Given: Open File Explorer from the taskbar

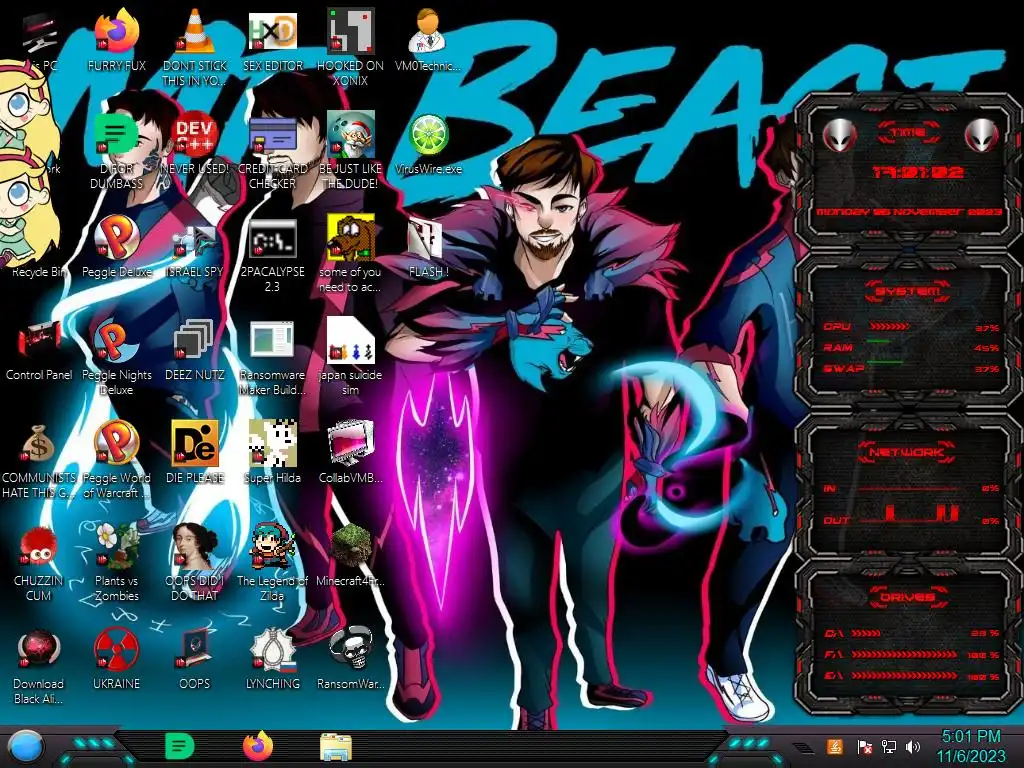Looking at the screenshot, I should point(336,747).
